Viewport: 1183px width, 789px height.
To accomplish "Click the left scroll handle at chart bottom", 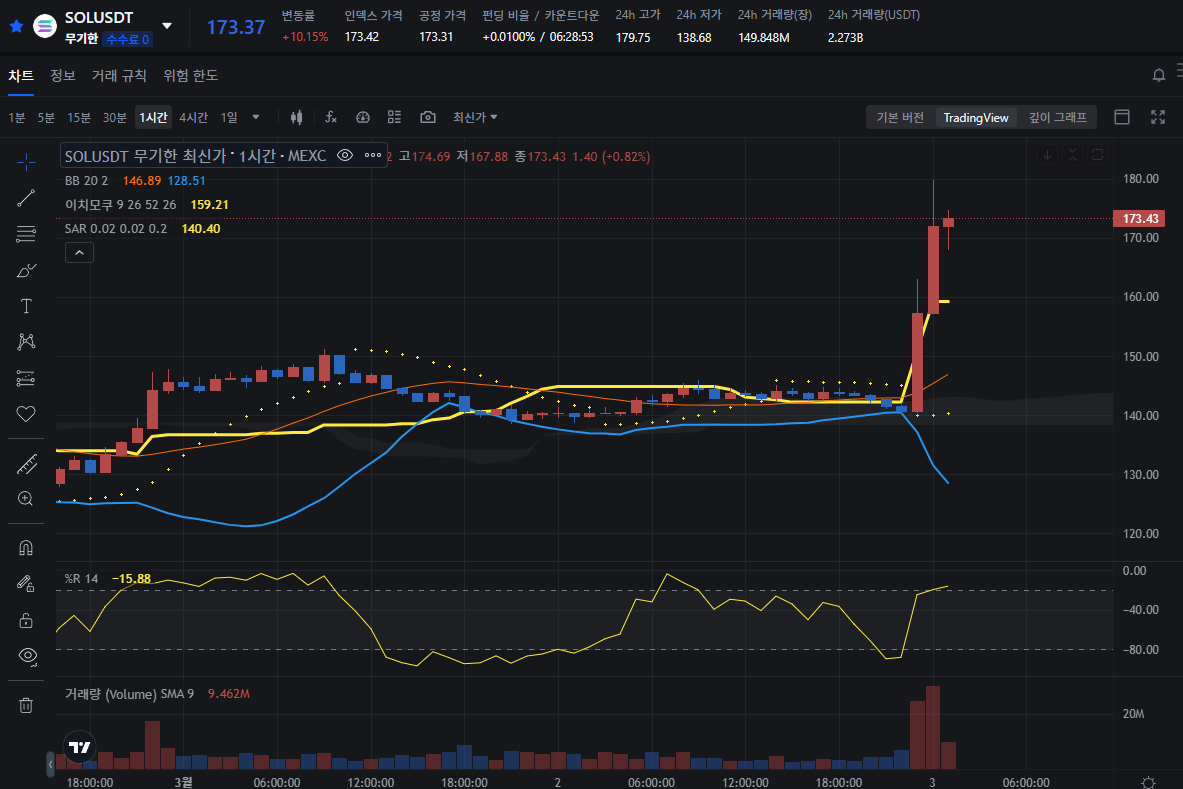I will 51,764.
